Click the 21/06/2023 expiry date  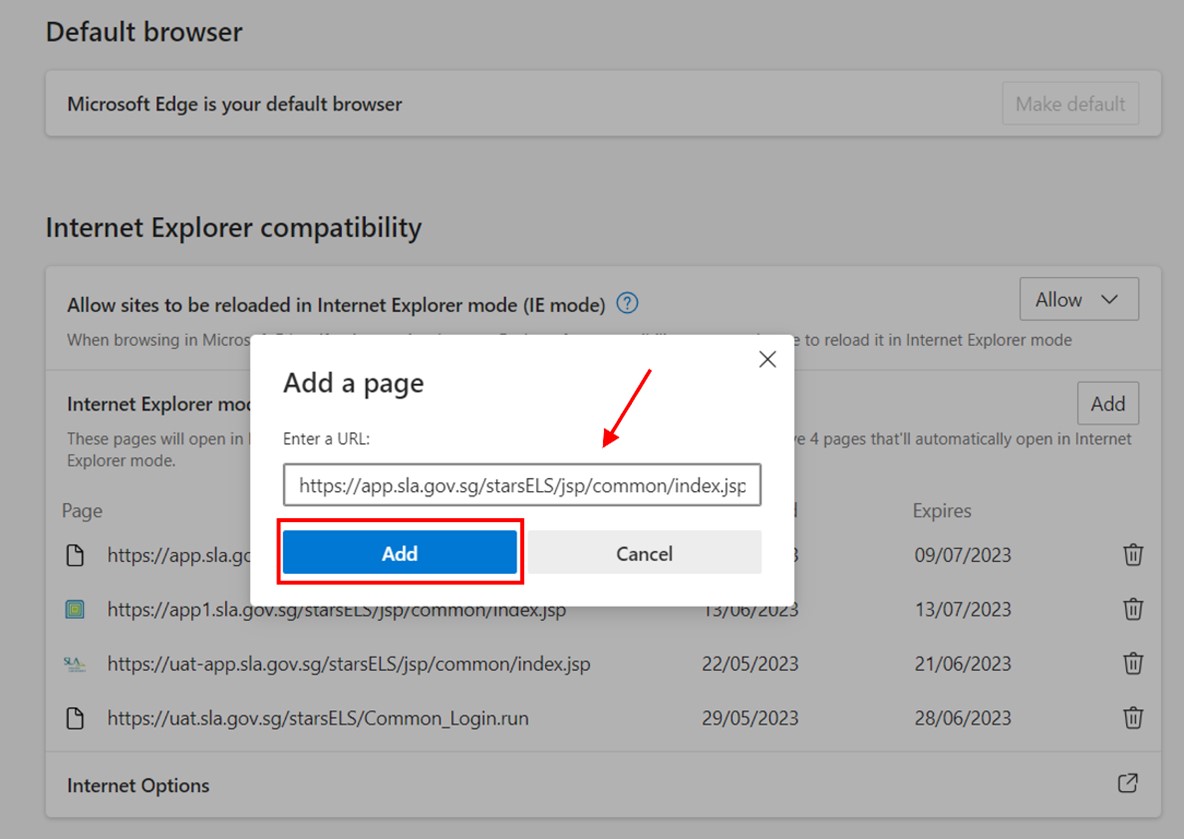point(963,664)
